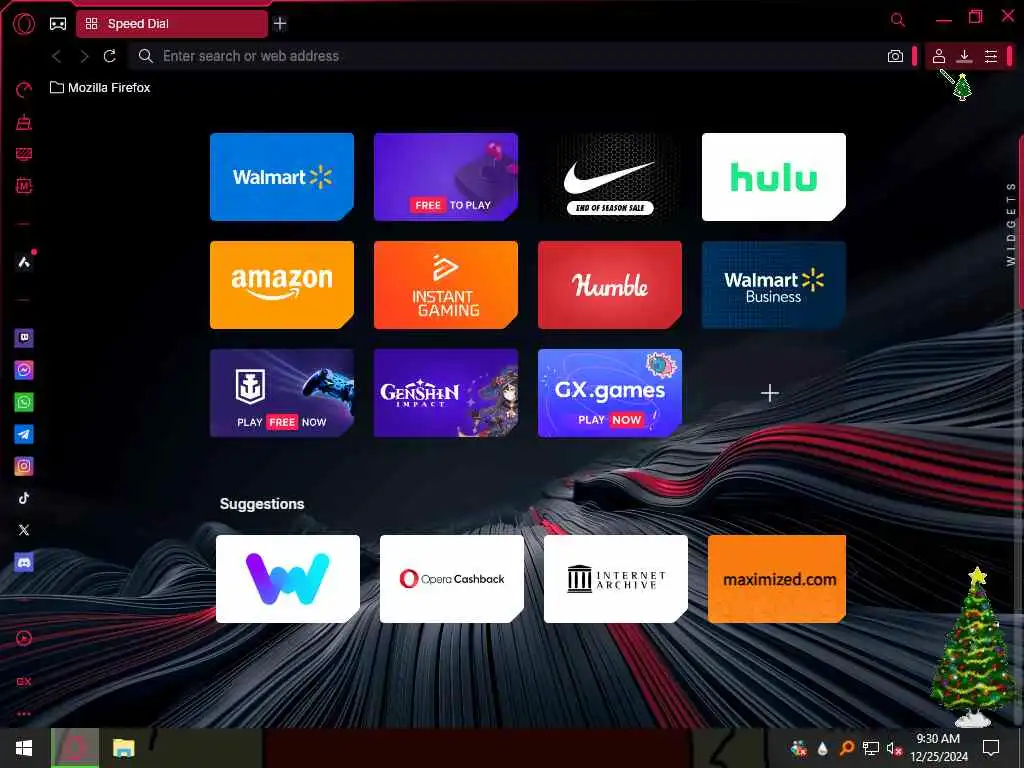Open the Nike End of Season Sale tile

pos(609,176)
